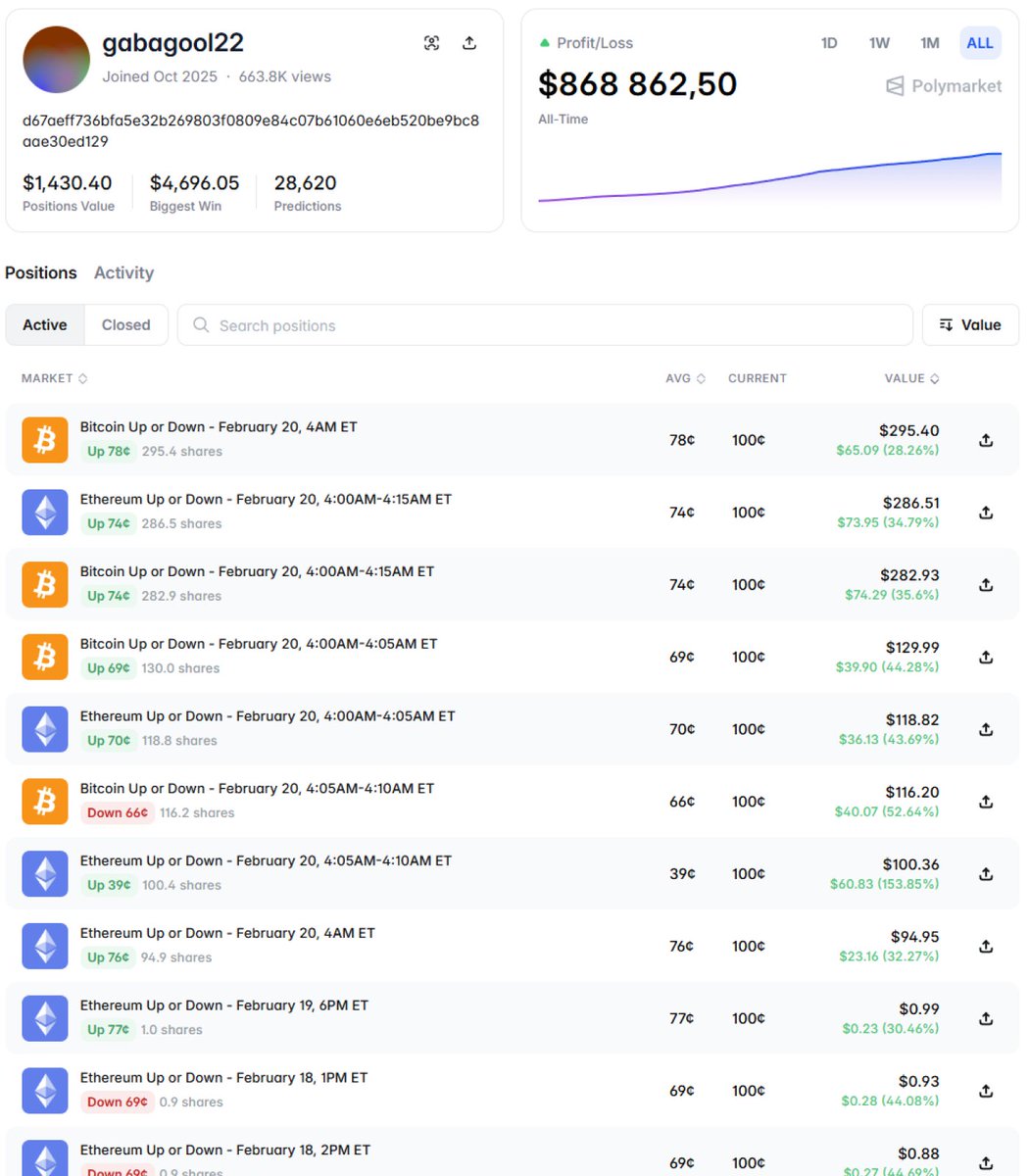Click the 28,620 Predictions stat
This screenshot has height=1176, width=1029.
308,192
